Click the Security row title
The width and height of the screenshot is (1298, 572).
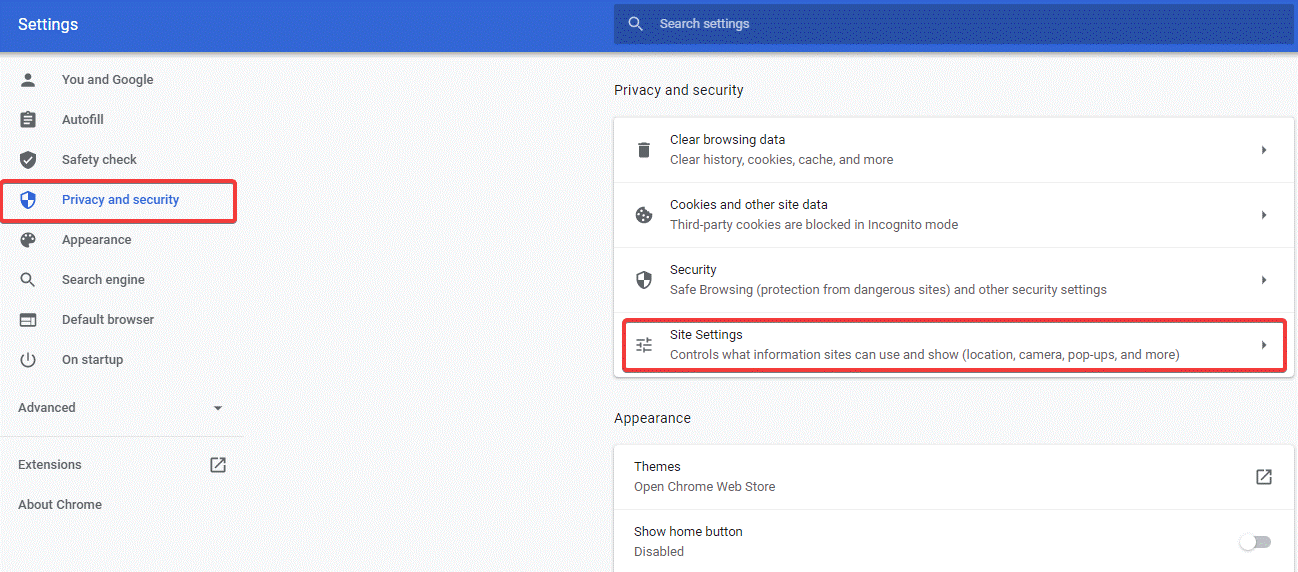point(693,270)
